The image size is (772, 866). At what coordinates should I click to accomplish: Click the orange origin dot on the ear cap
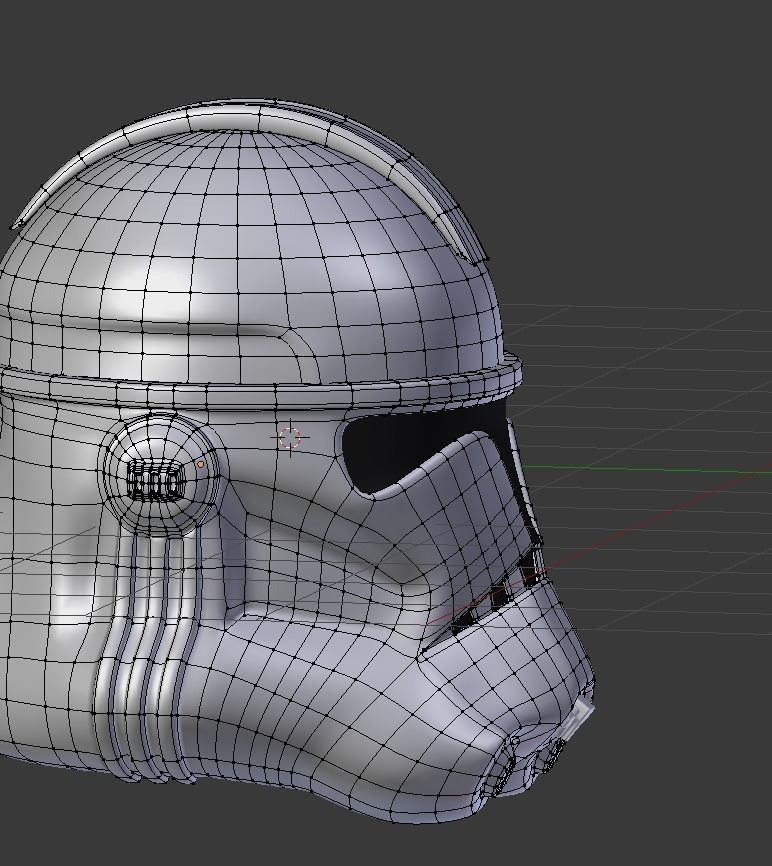pyautogui.click(x=200, y=464)
